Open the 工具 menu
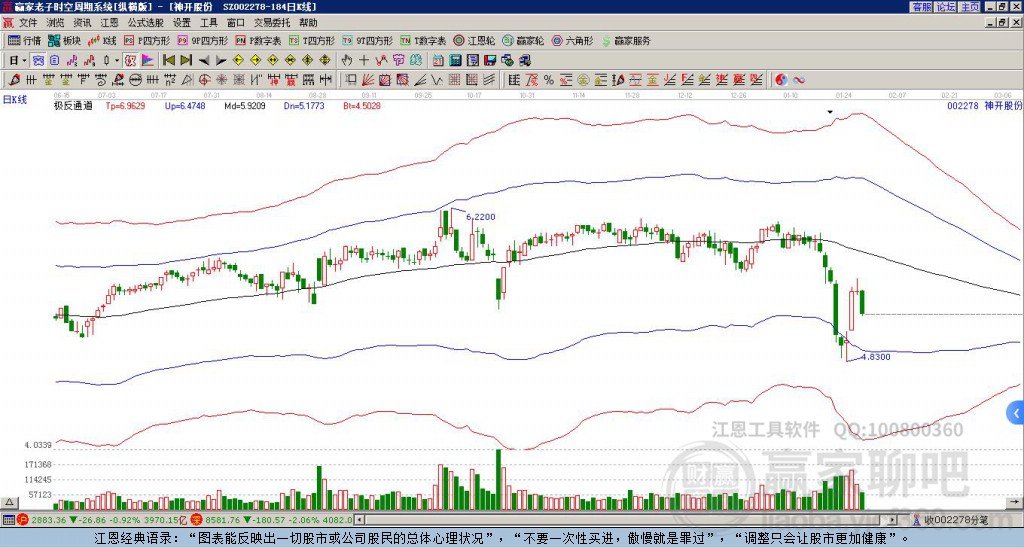The height and width of the screenshot is (548, 1024). click(x=209, y=23)
